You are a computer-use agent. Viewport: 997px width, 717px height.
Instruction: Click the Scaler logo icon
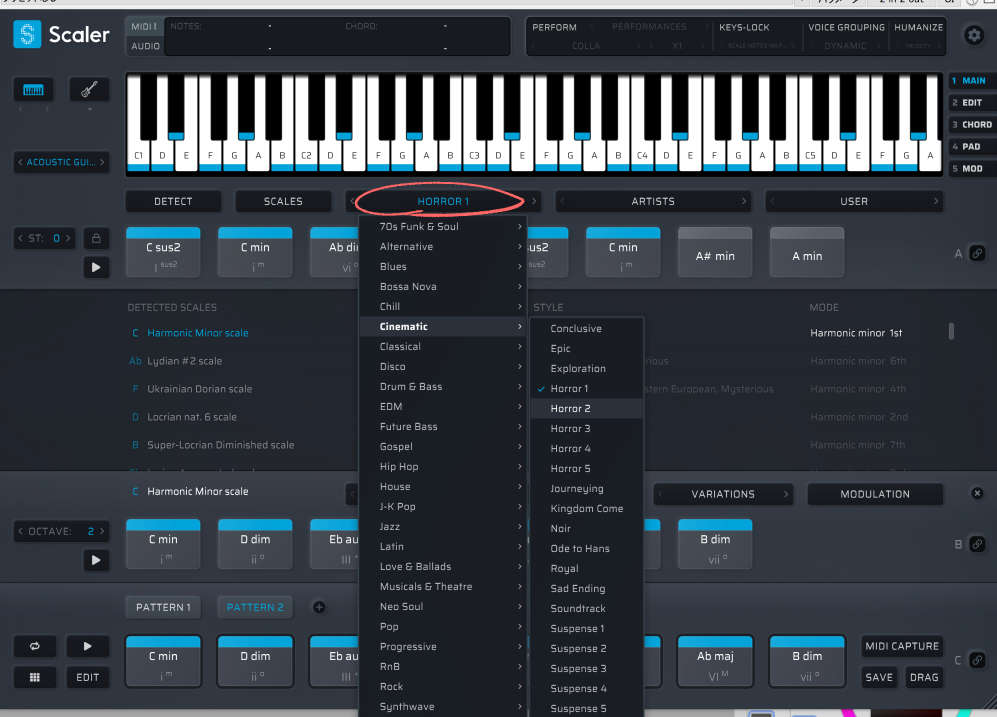click(x=27, y=34)
